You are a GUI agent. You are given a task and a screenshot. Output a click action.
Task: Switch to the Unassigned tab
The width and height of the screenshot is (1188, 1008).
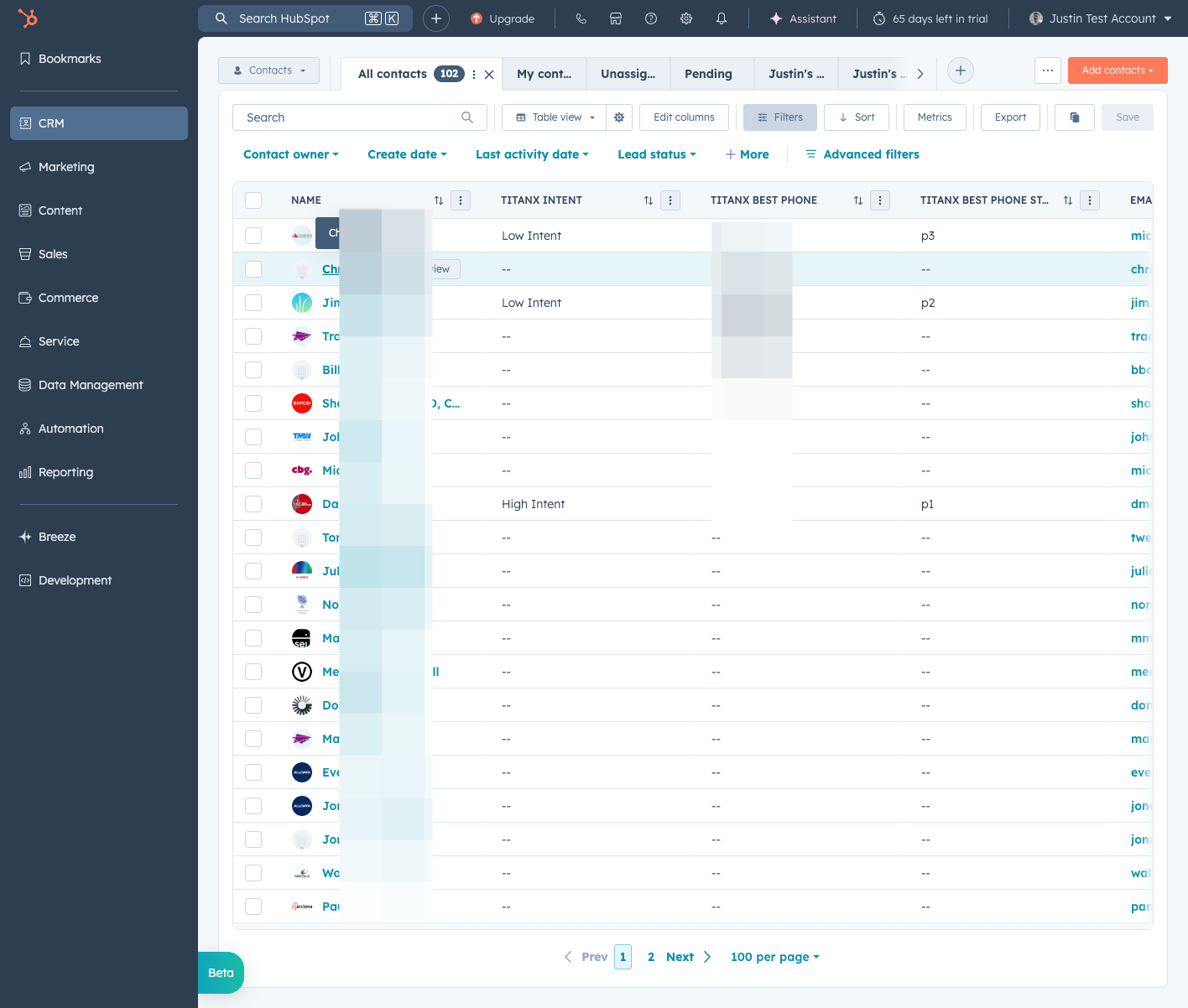point(628,74)
